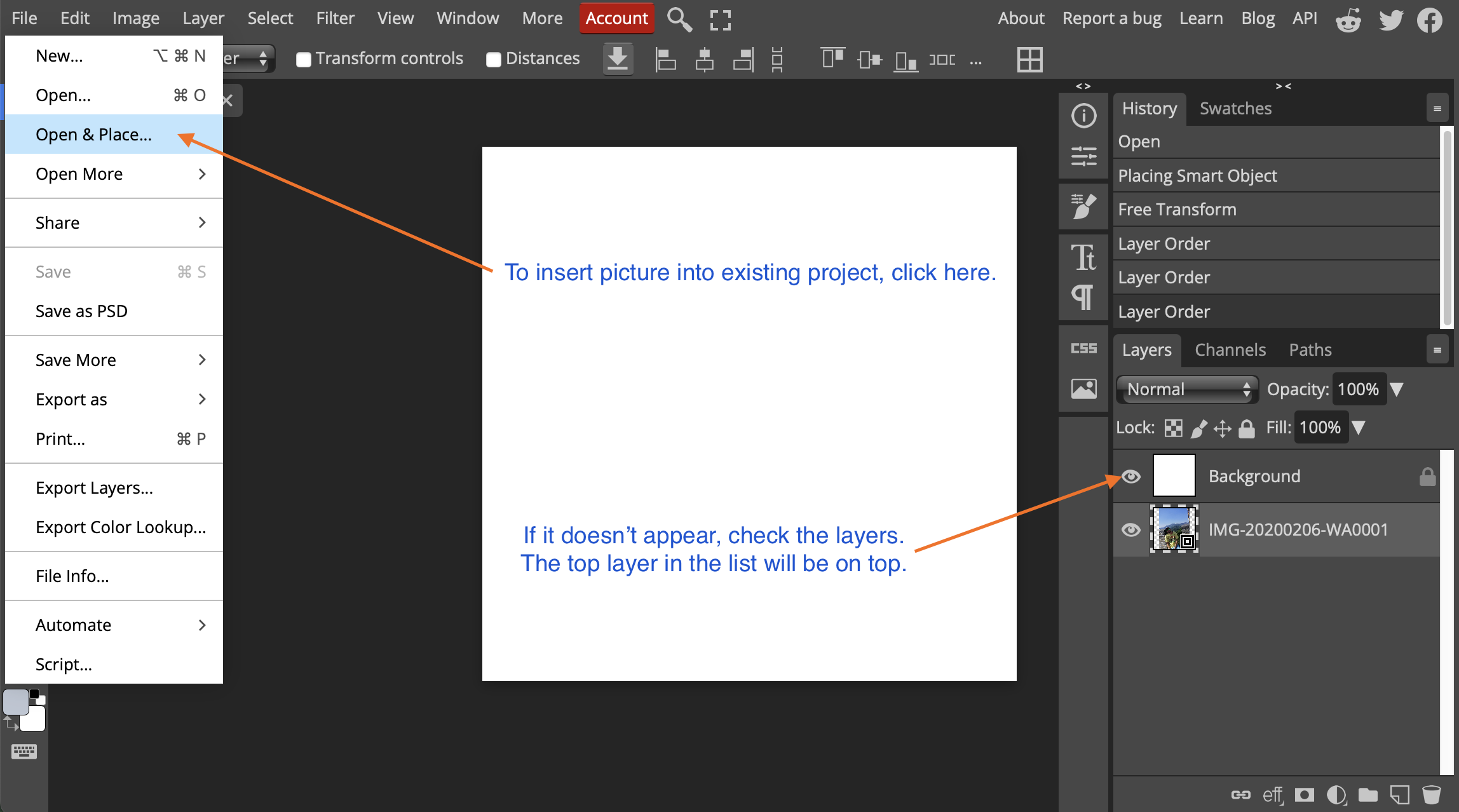Toggle fullscreen mode icon
Viewport: 1459px width, 812px height.
720,19
